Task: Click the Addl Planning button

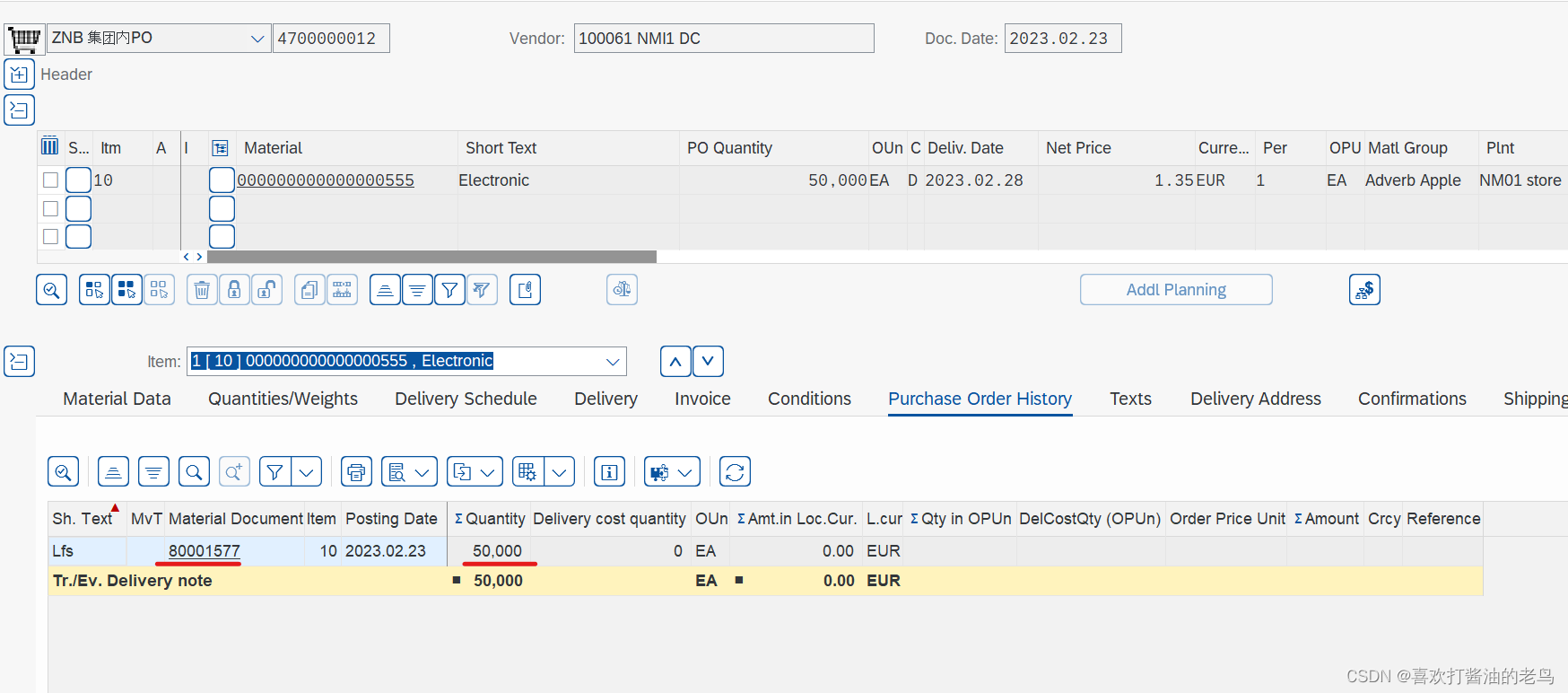Action: (x=1176, y=290)
